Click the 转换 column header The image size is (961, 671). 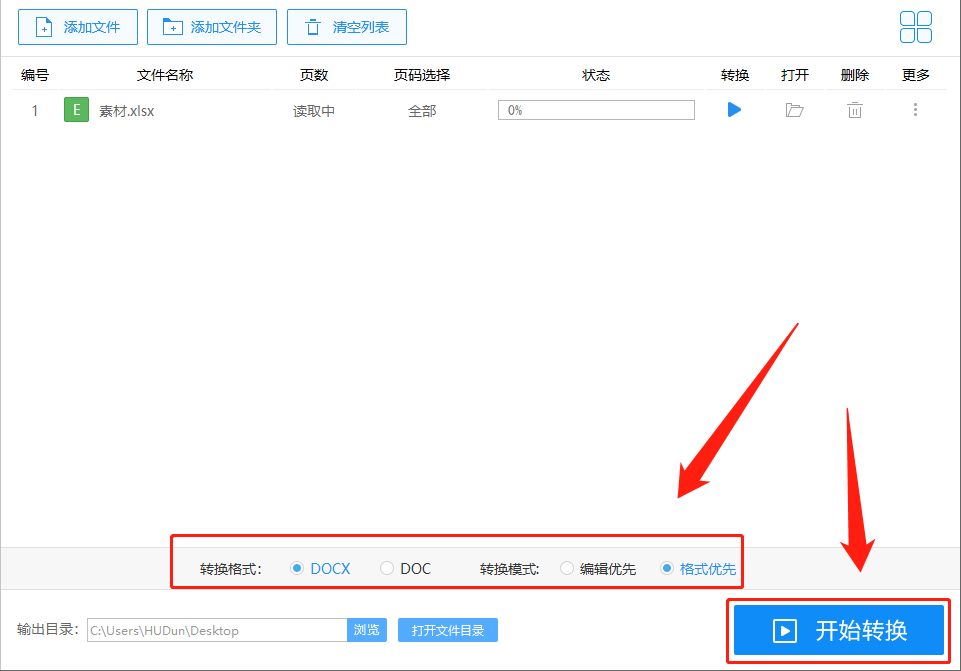point(735,75)
